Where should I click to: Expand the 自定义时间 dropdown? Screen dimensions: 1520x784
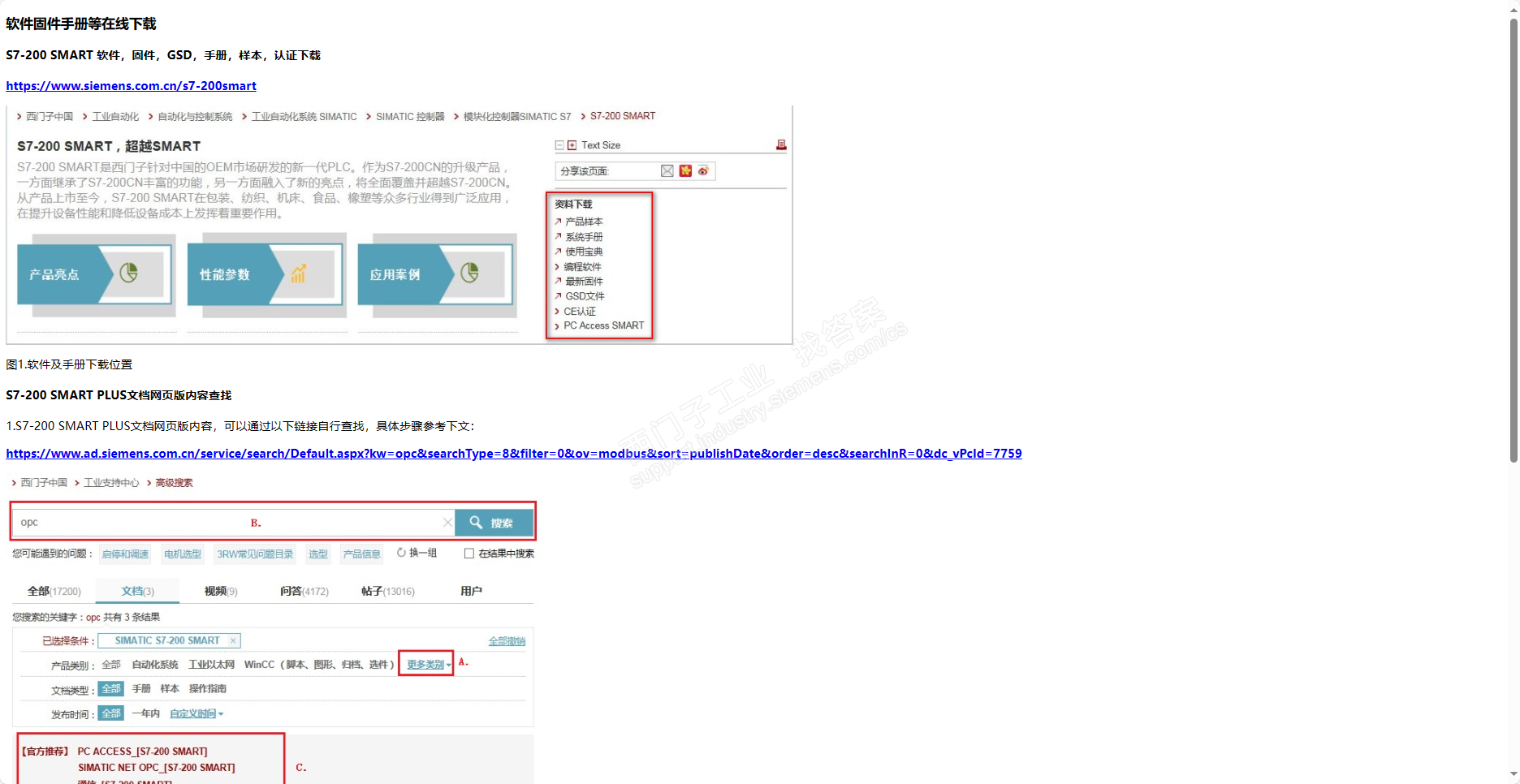point(196,713)
